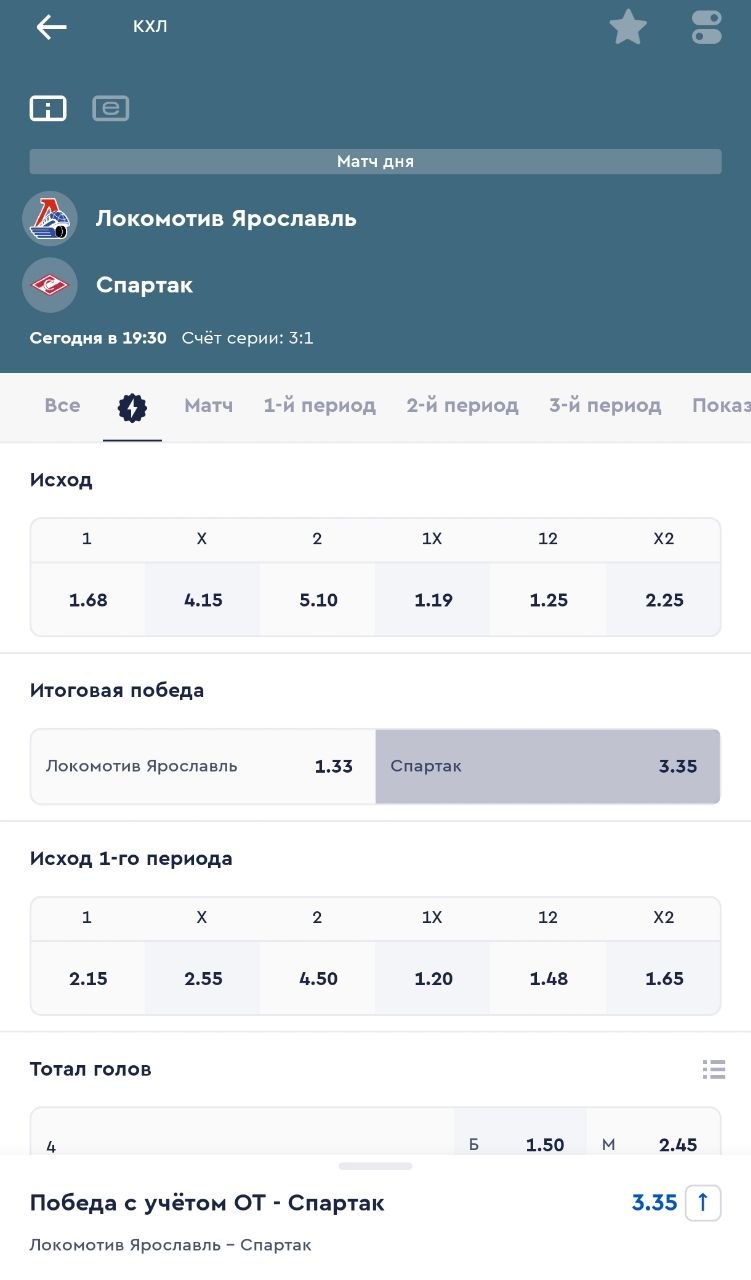This screenshot has height=1280, width=751.
Task: Tap the back arrow icon
Action: tap(51, 27)
